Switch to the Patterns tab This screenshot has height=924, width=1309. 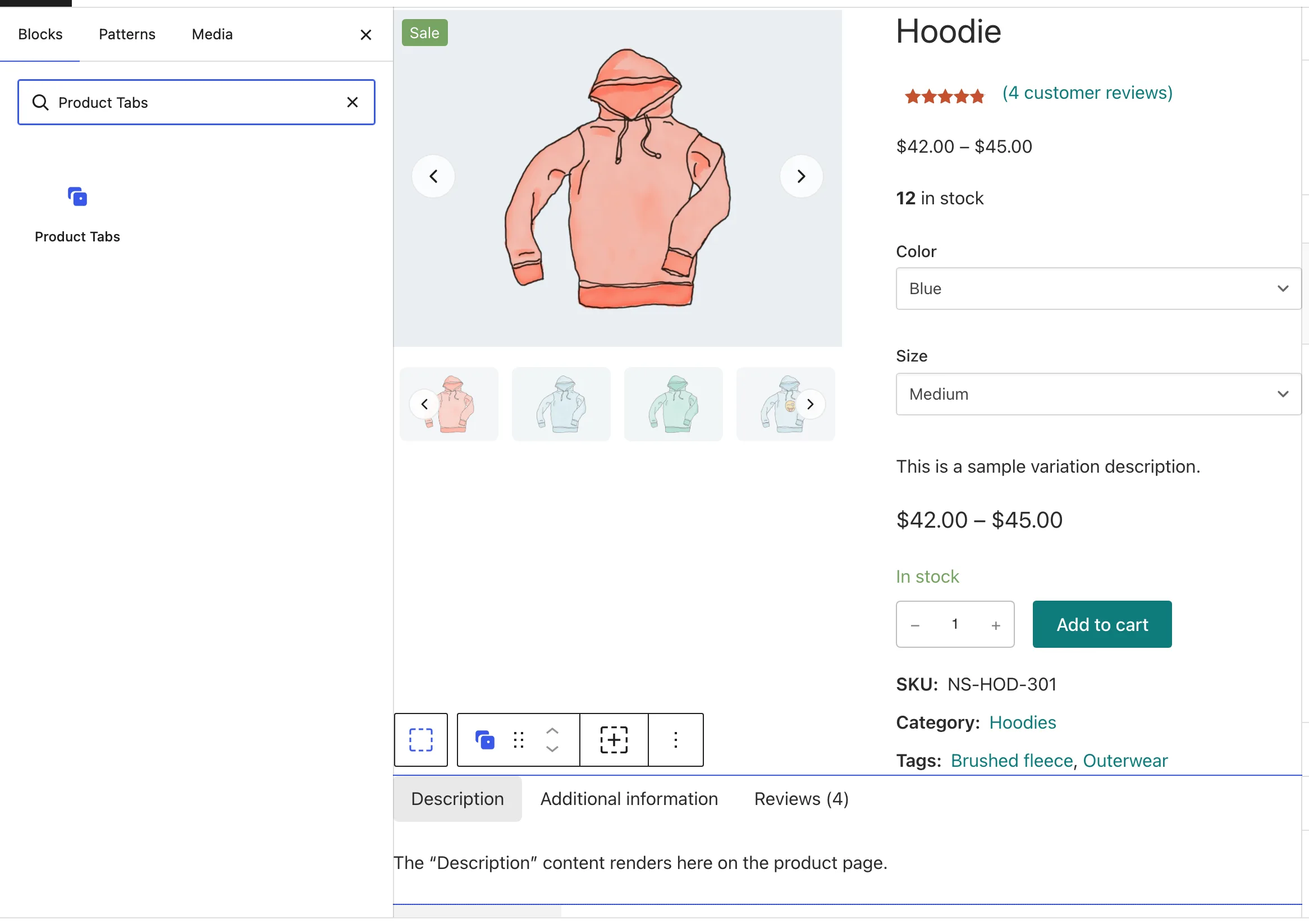pyautogui.click(x=126, y=34)
